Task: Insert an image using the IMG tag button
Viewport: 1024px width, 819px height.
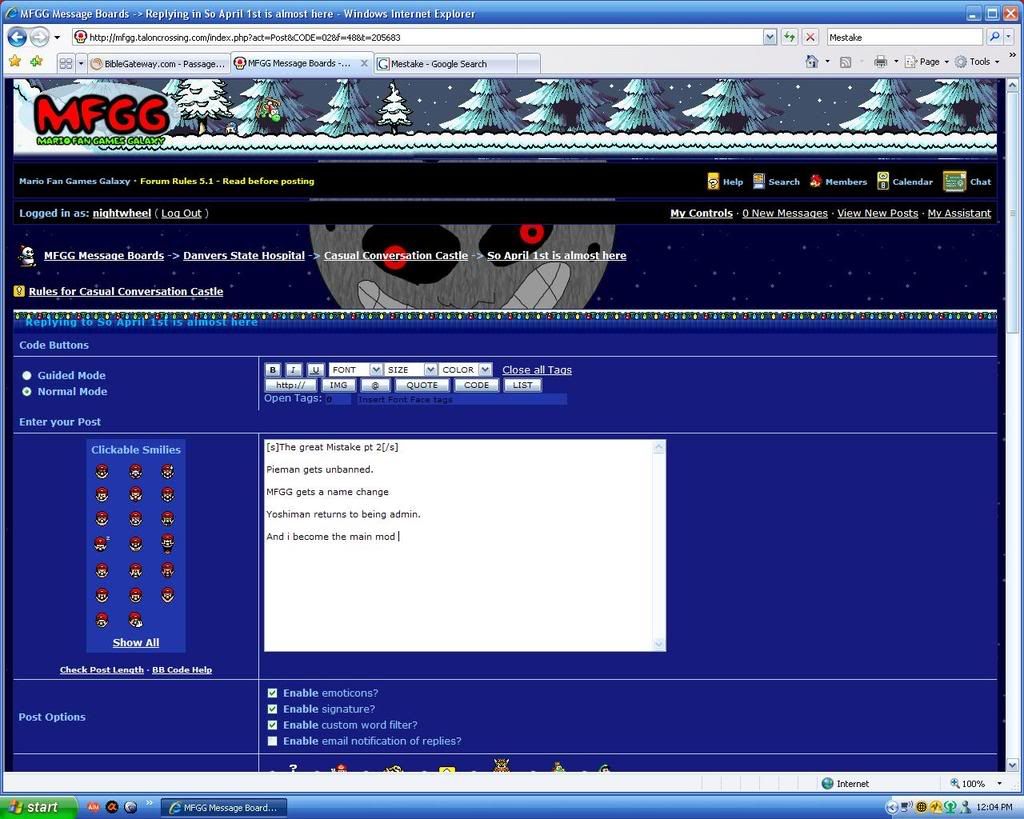Action: click(338, 384)
